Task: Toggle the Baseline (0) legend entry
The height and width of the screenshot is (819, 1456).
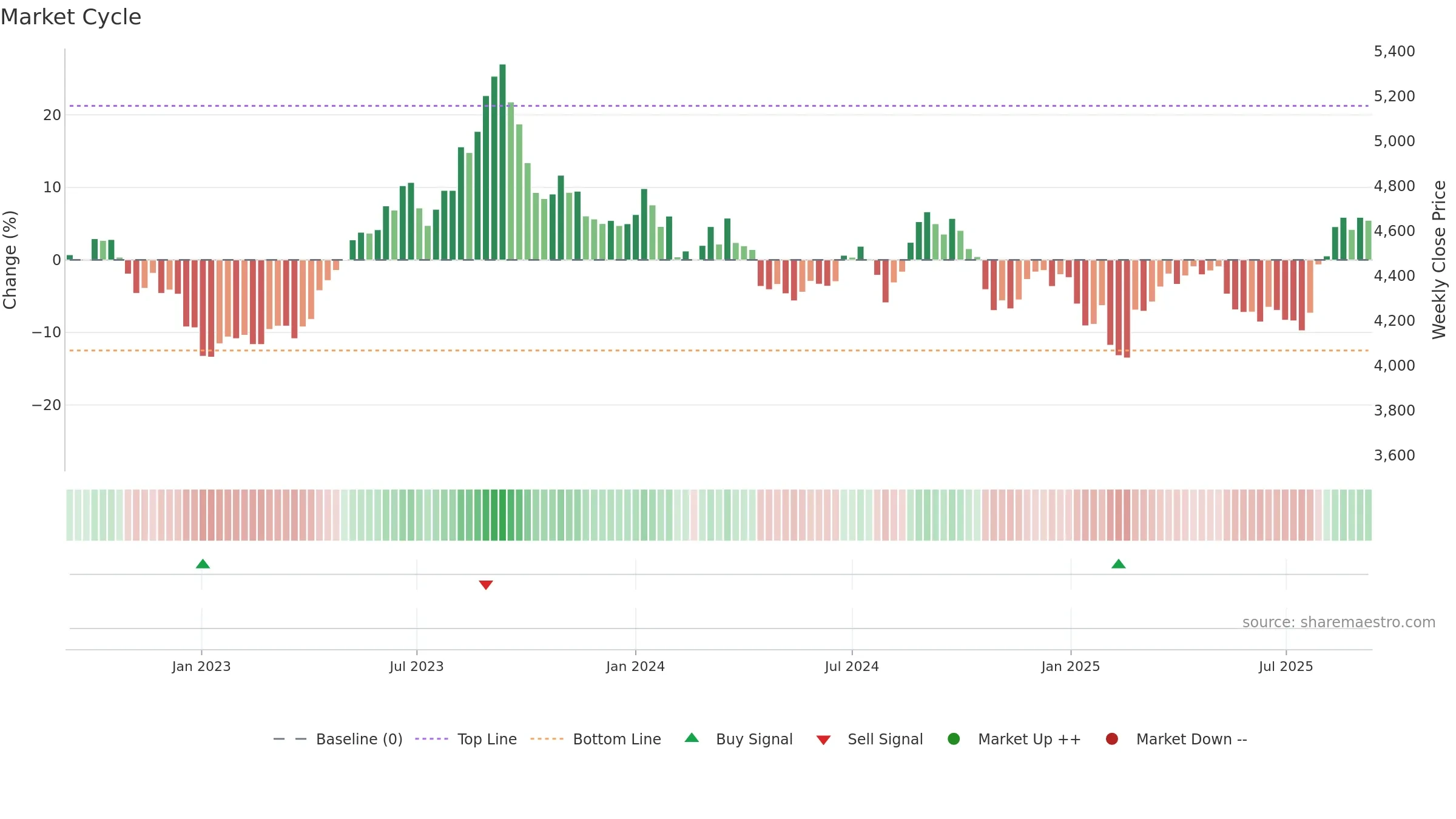Action: [338, 739]
